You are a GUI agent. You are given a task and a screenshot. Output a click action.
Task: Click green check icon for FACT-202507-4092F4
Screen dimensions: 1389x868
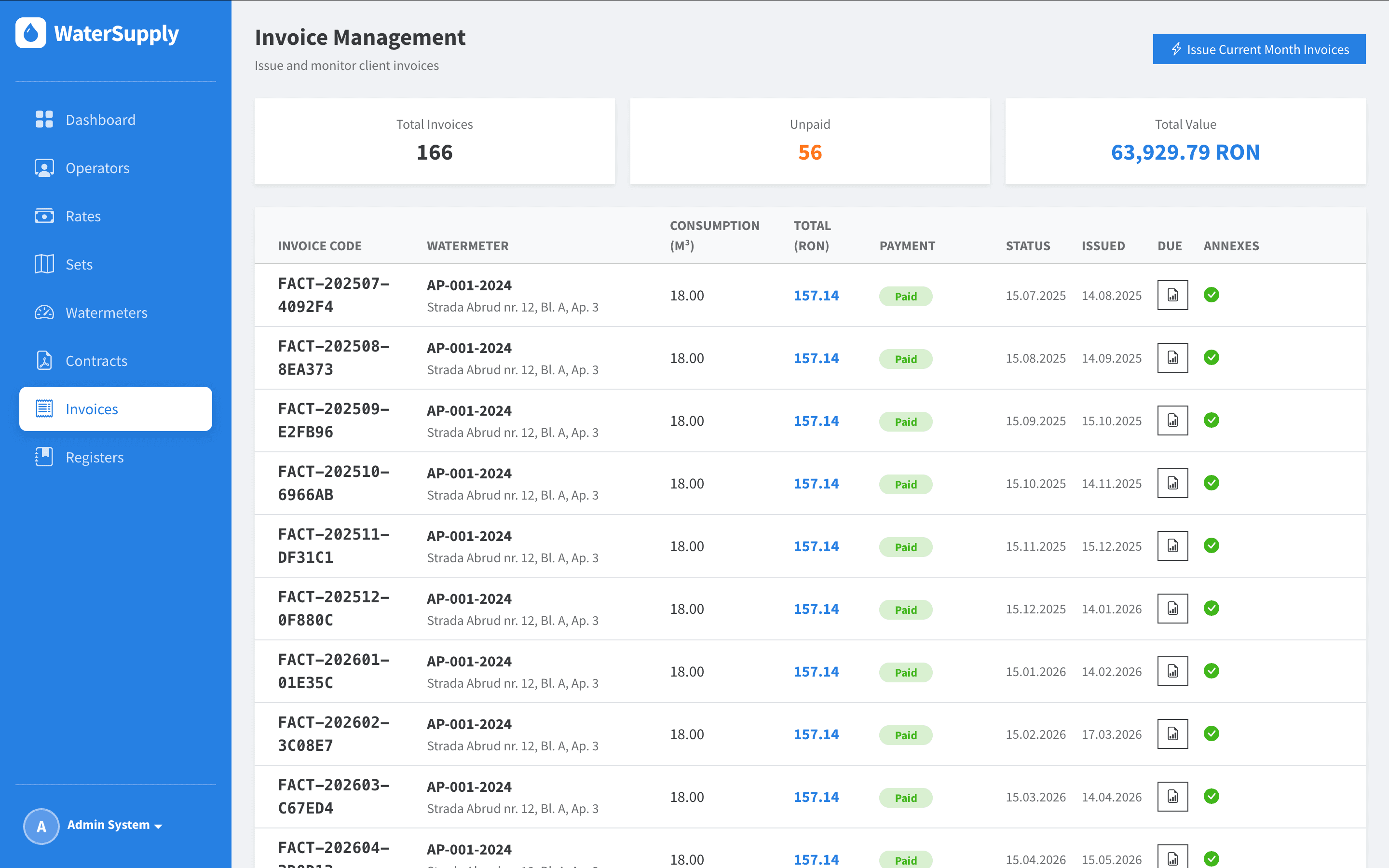(1212, 295)
